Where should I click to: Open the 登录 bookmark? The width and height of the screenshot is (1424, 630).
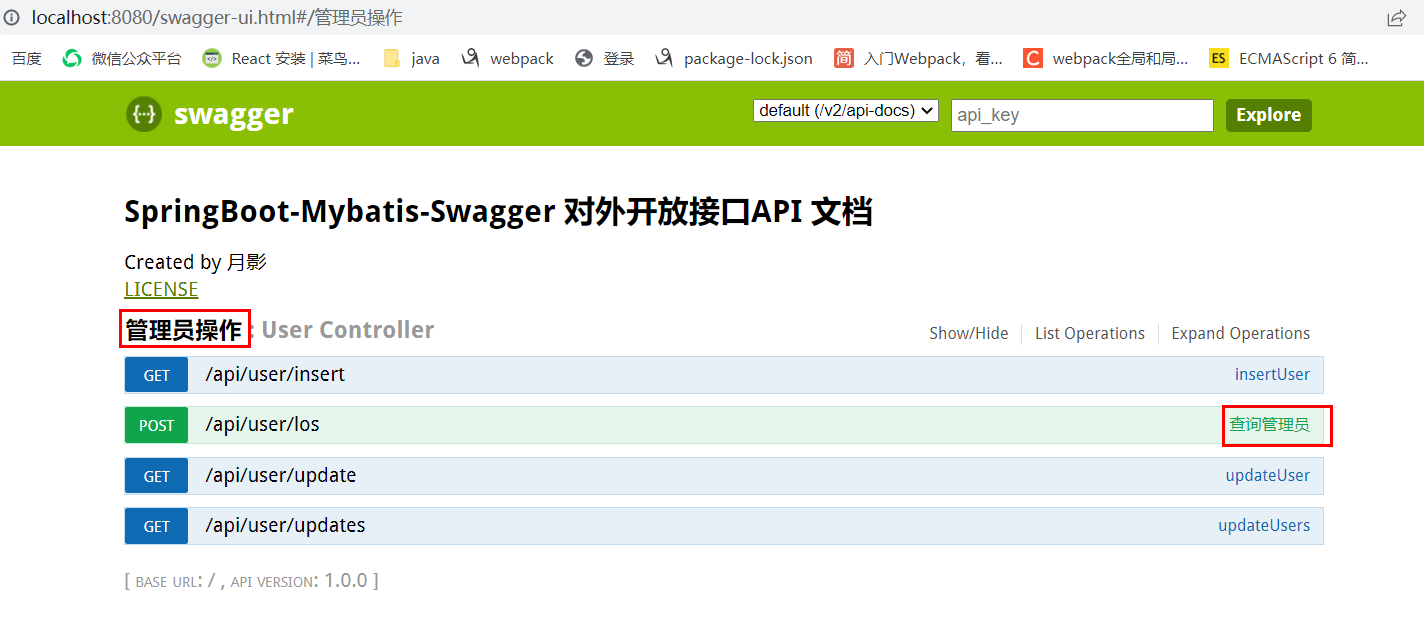coord(605,58)
